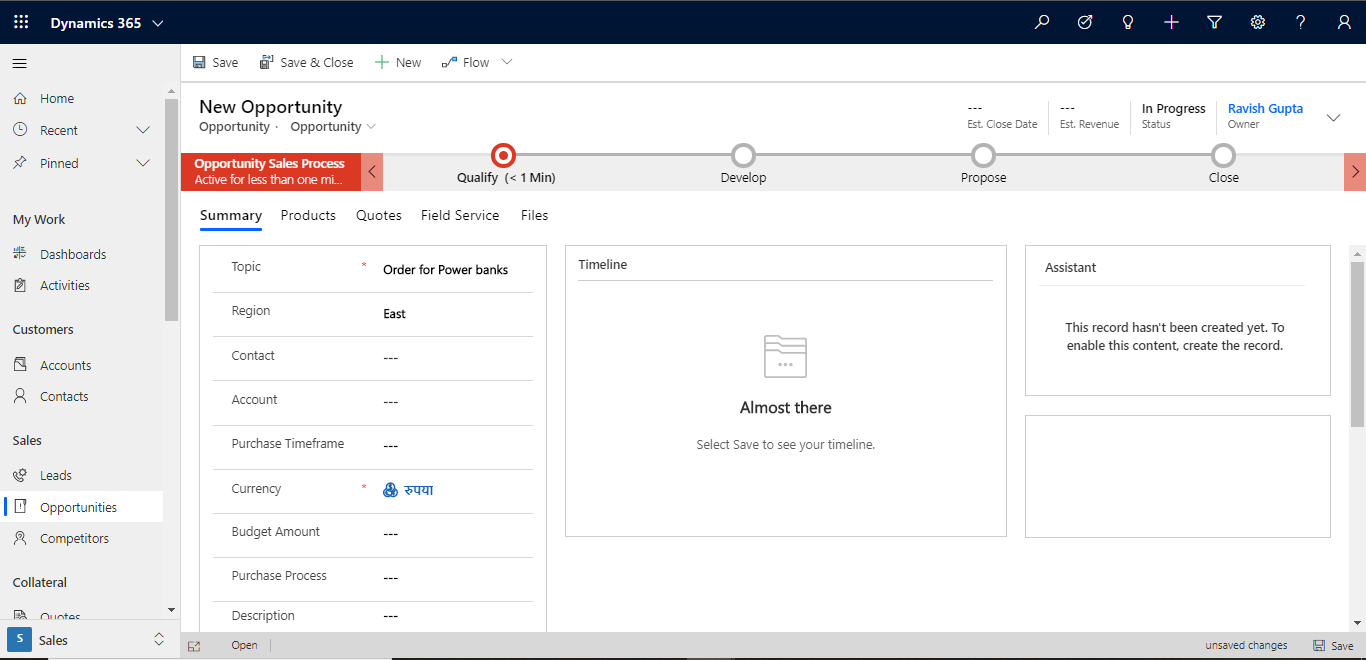
Task: Open the settings gear icon
Action: (1258, 22)
